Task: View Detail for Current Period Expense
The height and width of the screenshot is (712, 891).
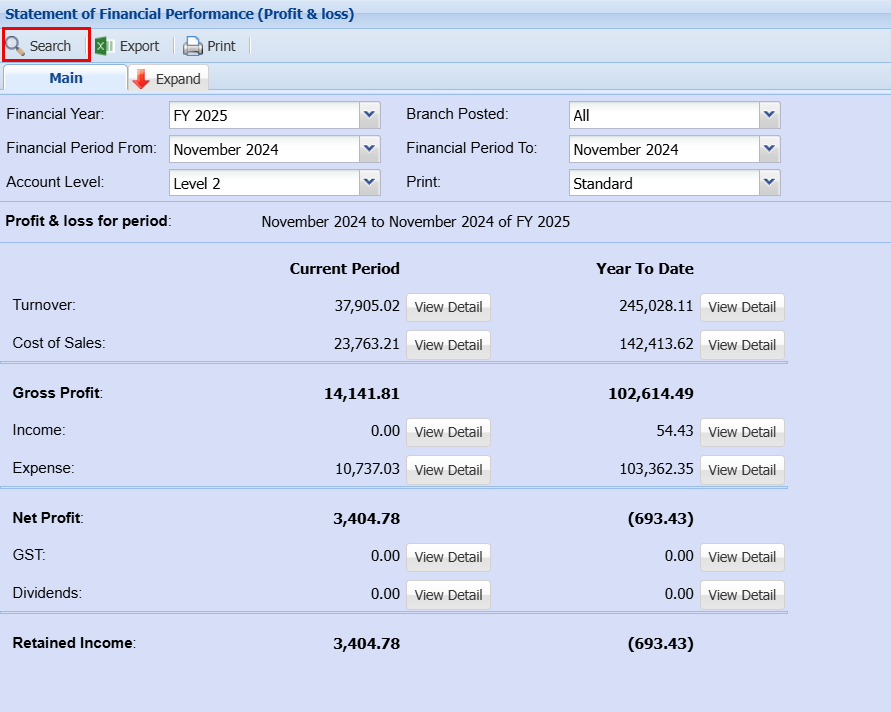Action: (448, 470)
